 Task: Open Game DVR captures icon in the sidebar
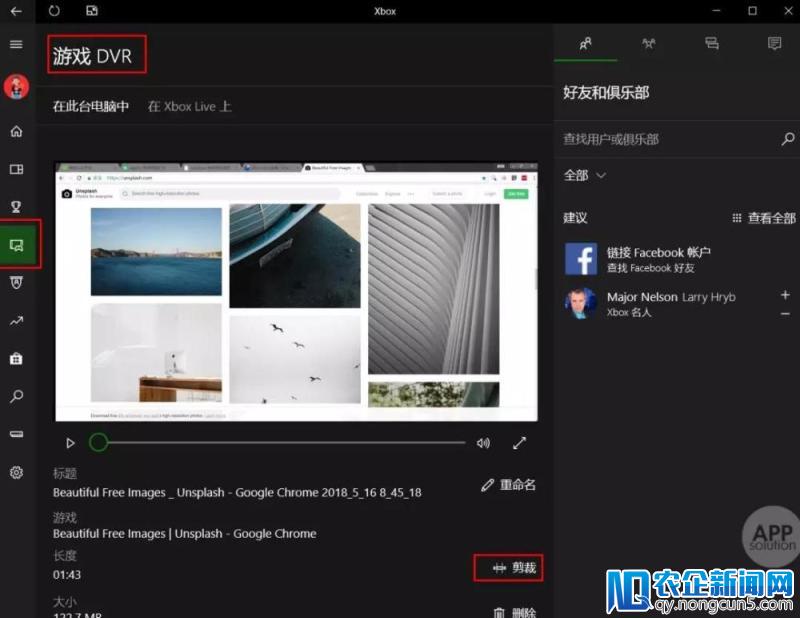pyautogui.click(x=16, y=245)
